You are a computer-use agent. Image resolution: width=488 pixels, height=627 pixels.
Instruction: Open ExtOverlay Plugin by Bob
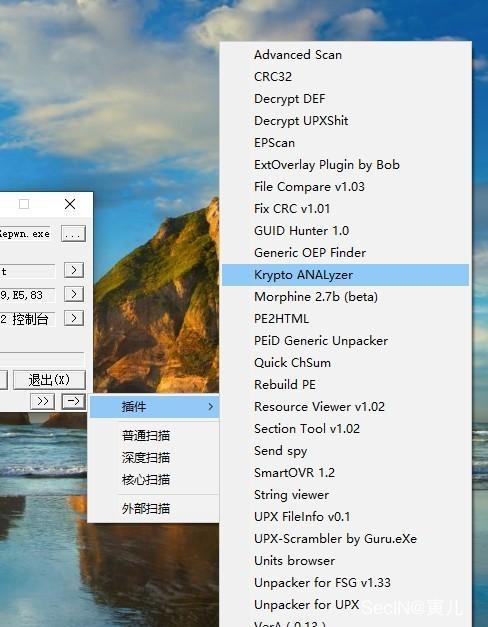[x=345, y=165]
